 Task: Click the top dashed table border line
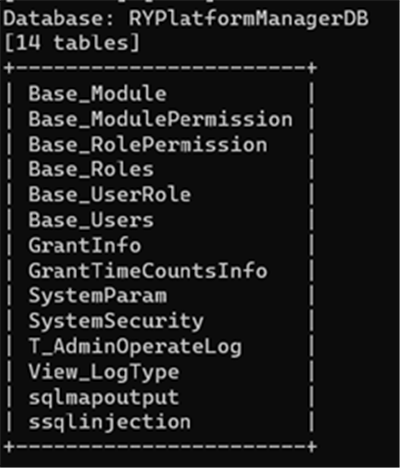point(160,68)
